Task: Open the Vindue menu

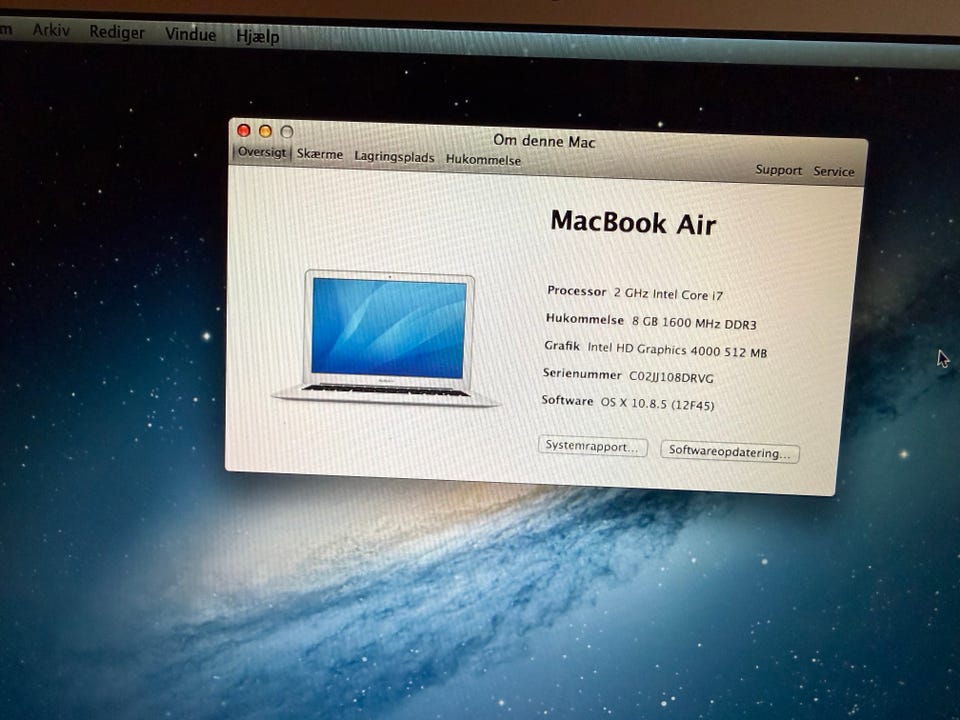Action: pyautogui.click(x=190, y=34)
